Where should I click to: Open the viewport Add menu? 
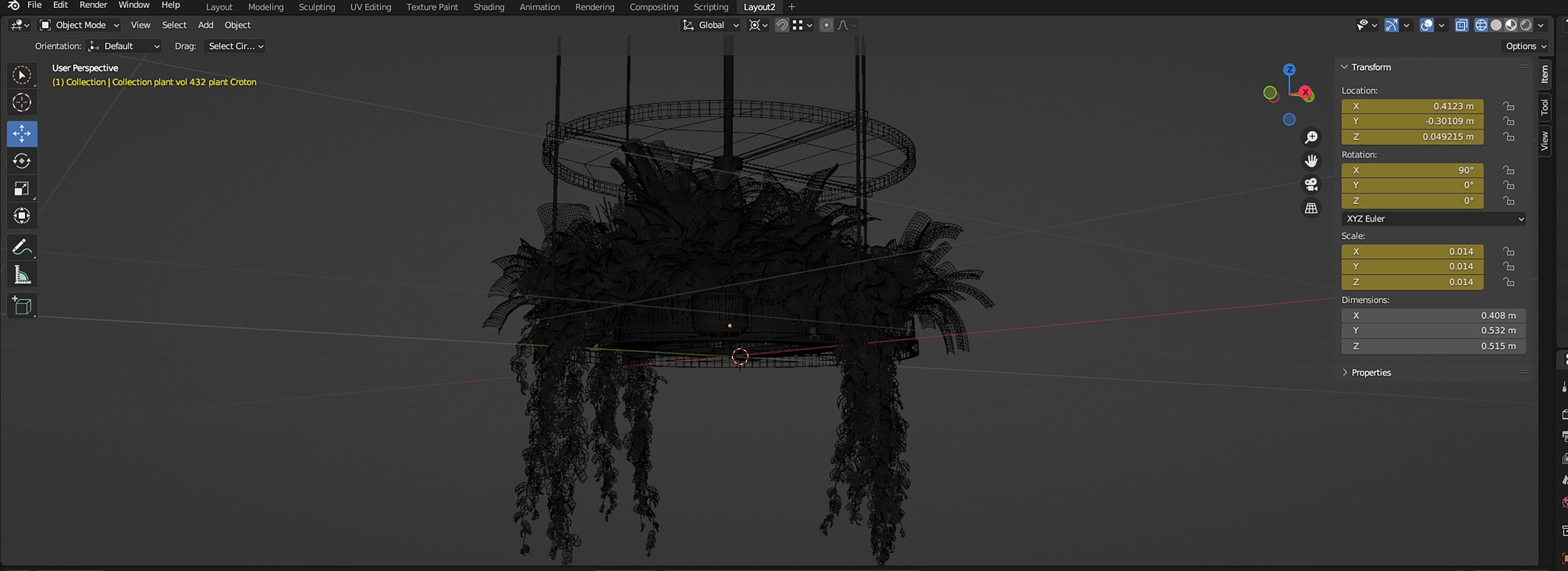tap(206, 25)
